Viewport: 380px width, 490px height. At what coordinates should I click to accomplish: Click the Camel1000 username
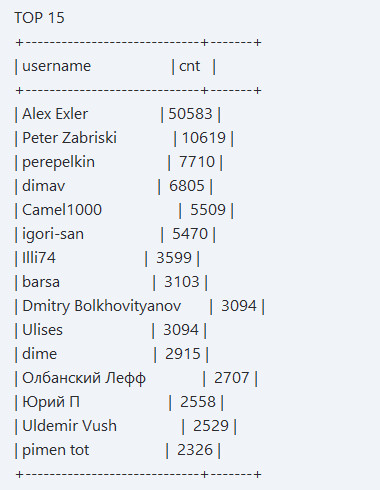[62, 210]
